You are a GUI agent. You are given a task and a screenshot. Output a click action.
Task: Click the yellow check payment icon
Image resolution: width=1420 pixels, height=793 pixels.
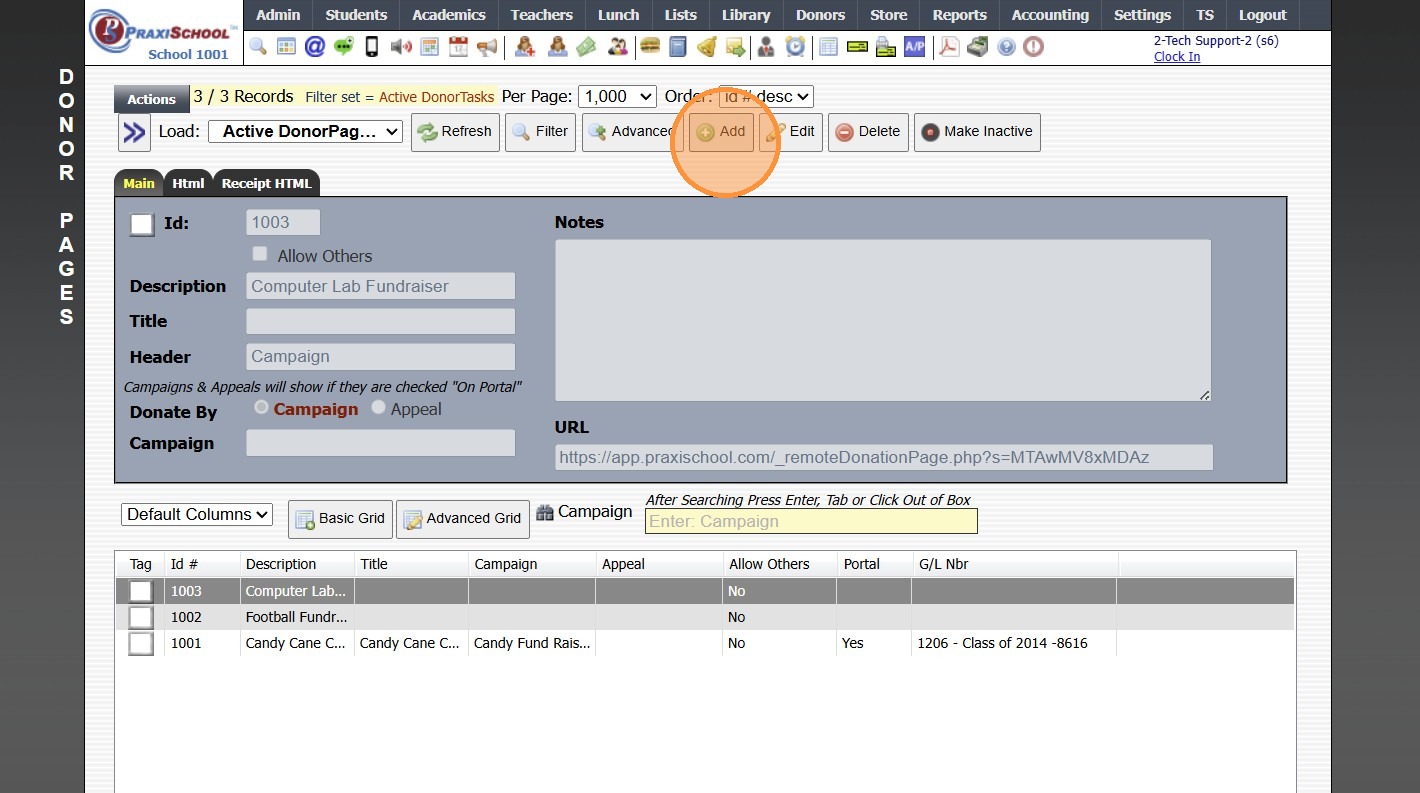tap(857, 46)
